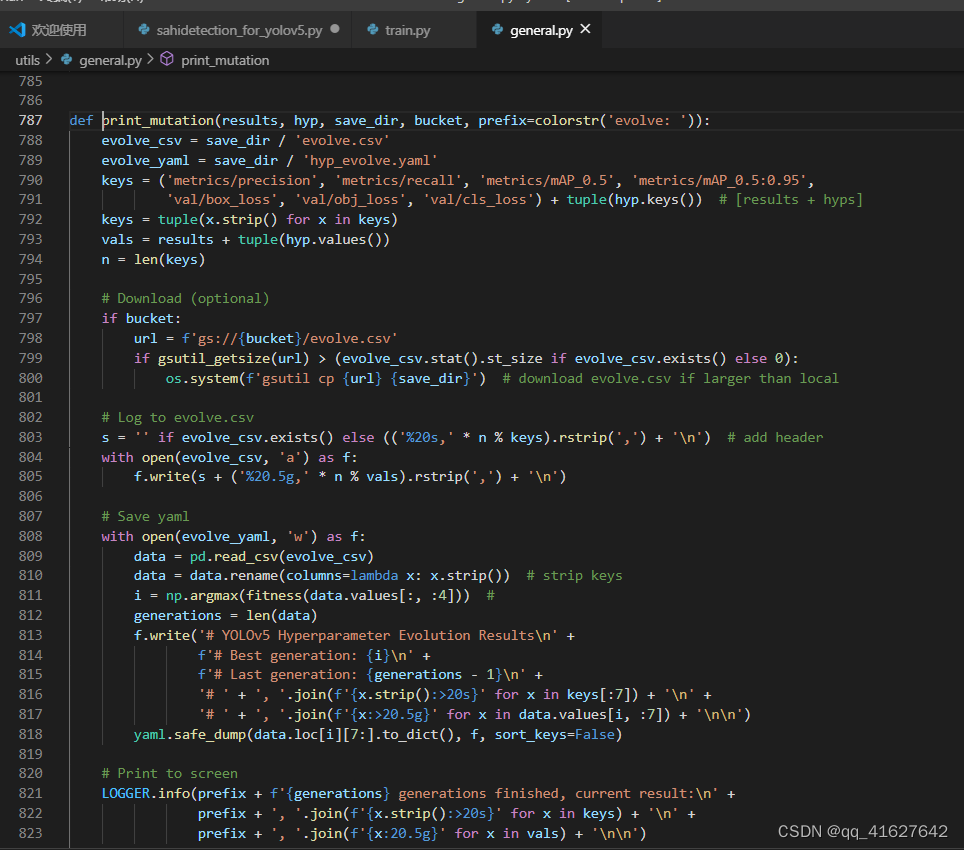Click 'if bucket:' statement
Image resolution: width=964 pixels, height=850 pixels.
[x=141, y=318]
